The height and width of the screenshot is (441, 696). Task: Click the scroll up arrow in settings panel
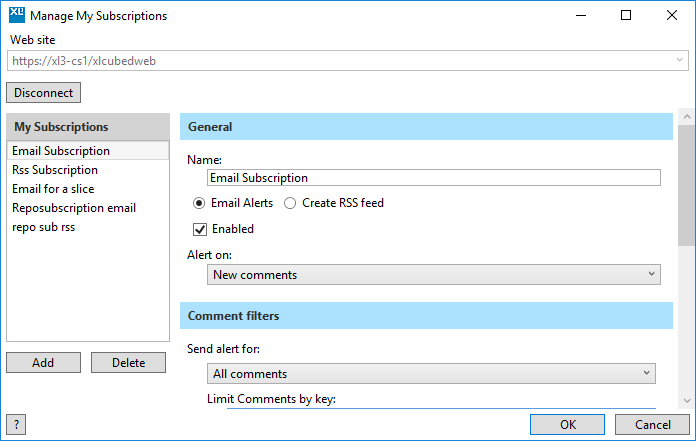coord(687,117)
